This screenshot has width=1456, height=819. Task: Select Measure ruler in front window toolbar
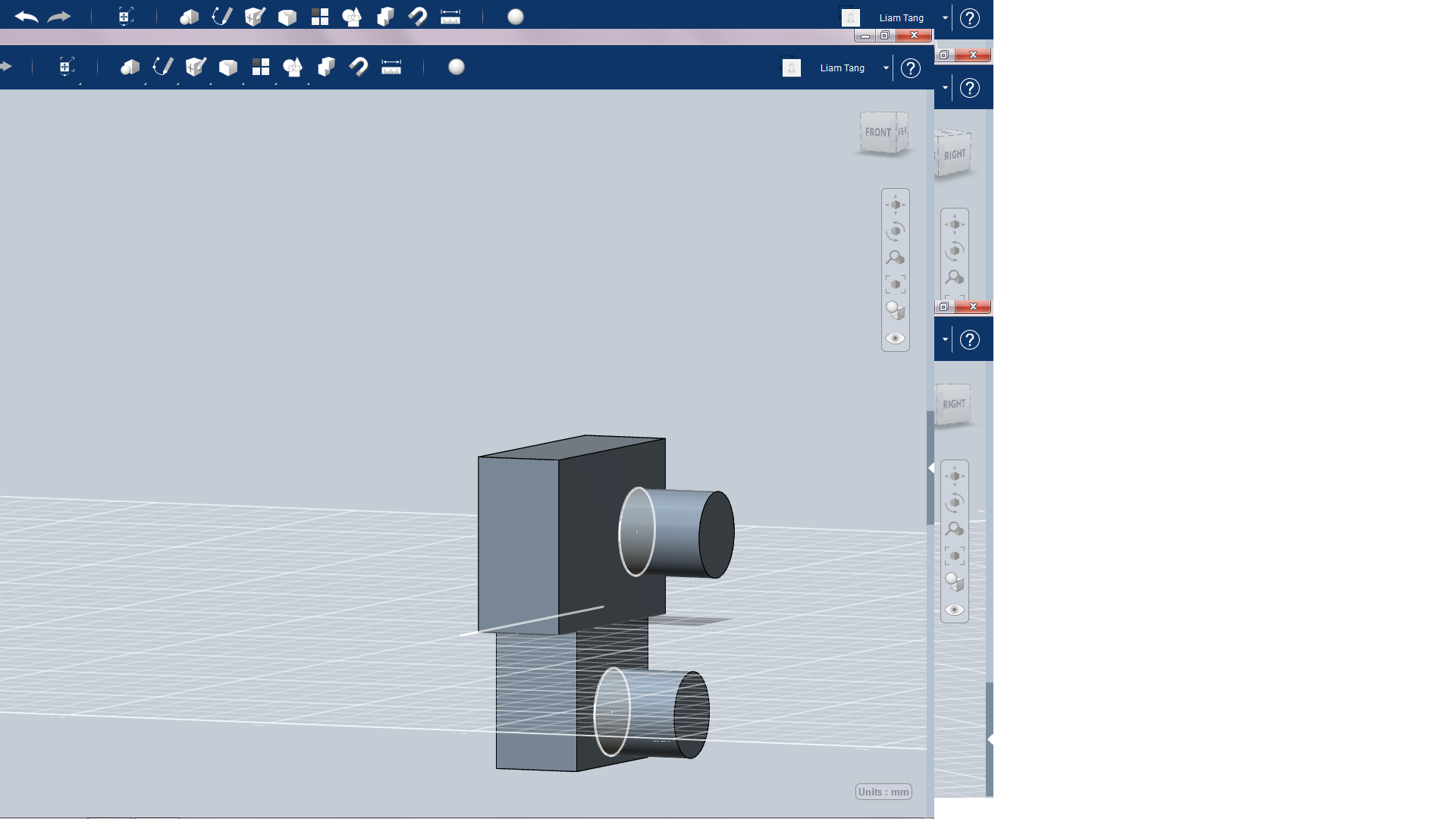(x=391, y=67)
